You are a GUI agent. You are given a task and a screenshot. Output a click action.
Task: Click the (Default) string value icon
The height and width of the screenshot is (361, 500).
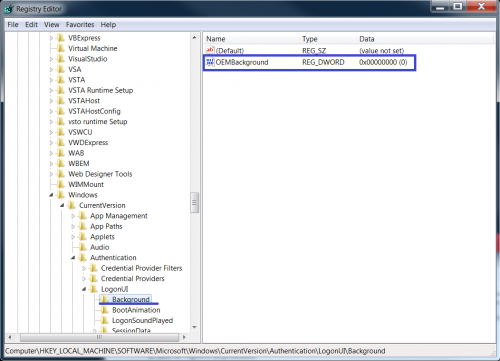(210, 50)
